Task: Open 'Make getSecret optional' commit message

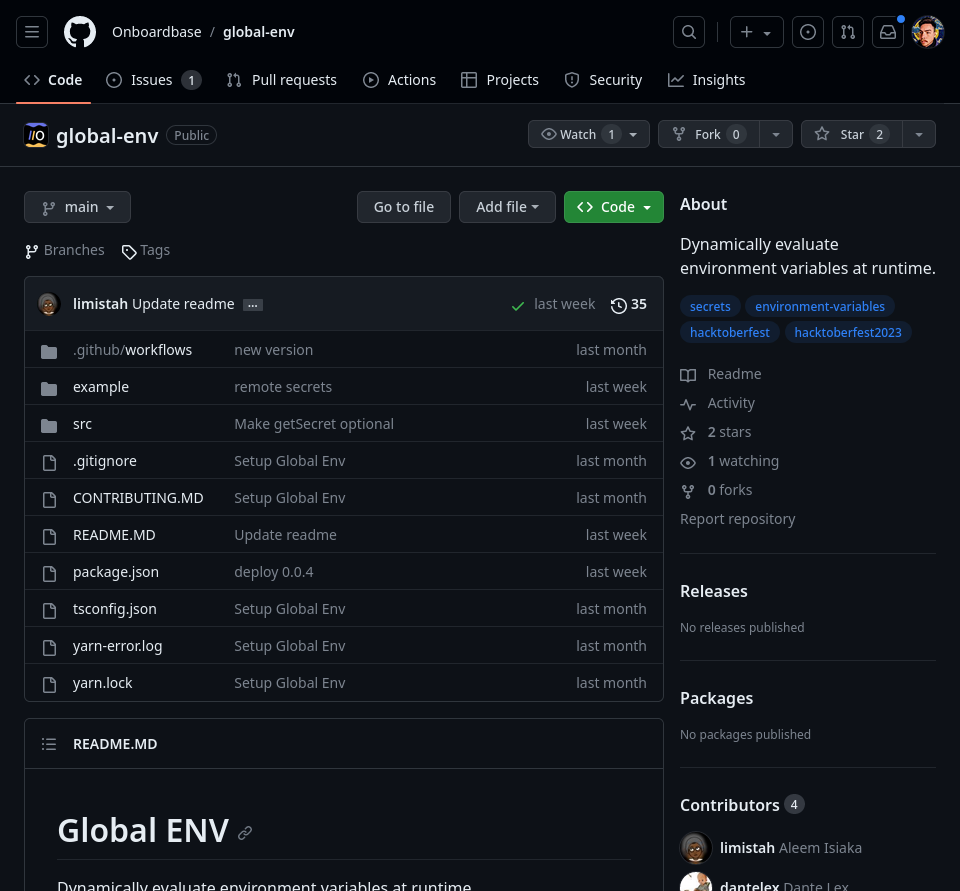Action: point(314,424)
